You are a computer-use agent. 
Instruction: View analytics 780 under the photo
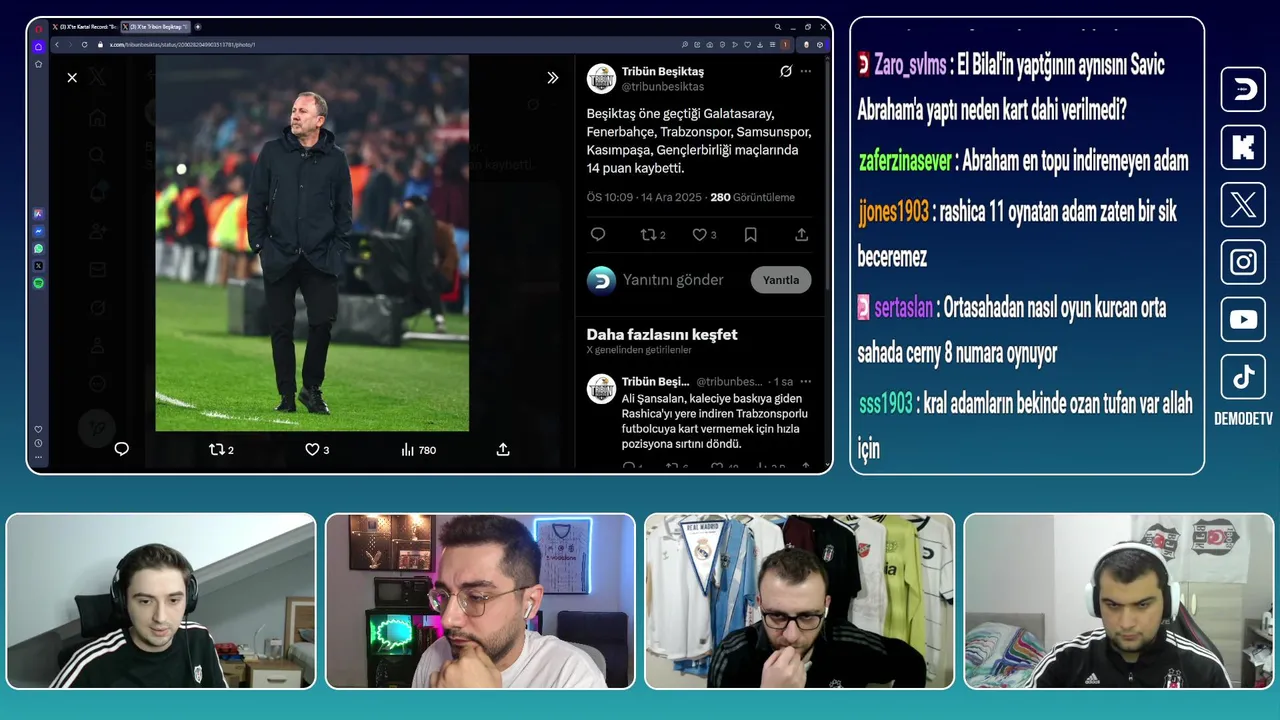click(x=418, y=450)
